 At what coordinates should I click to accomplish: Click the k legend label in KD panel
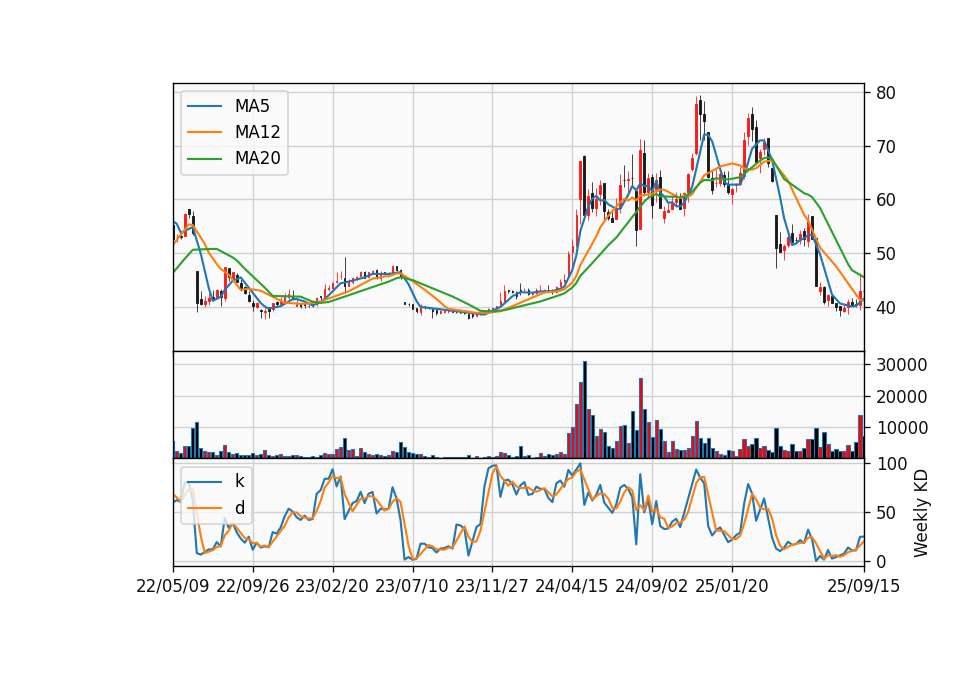[239, 481]
